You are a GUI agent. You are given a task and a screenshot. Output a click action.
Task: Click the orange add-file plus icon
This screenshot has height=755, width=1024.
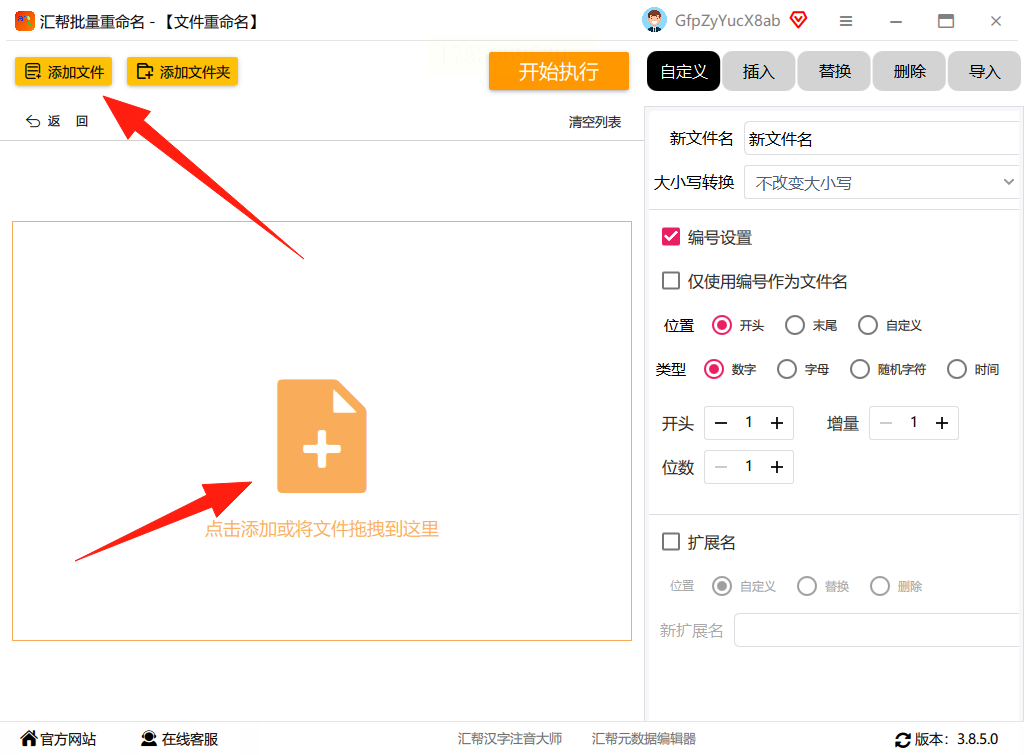pyautogui.click(x=321, y=436)
